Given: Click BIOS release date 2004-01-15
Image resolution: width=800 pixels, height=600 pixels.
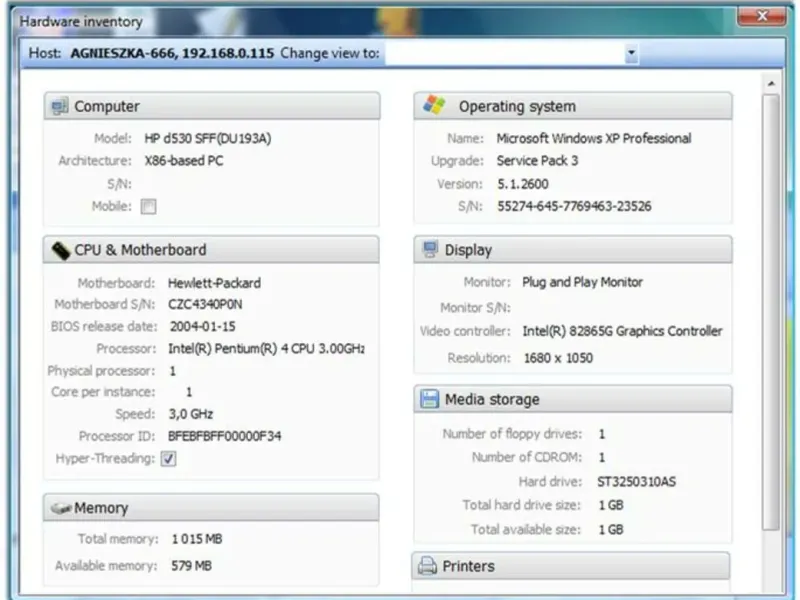Looking at the screenshot, I should (203, 327).
